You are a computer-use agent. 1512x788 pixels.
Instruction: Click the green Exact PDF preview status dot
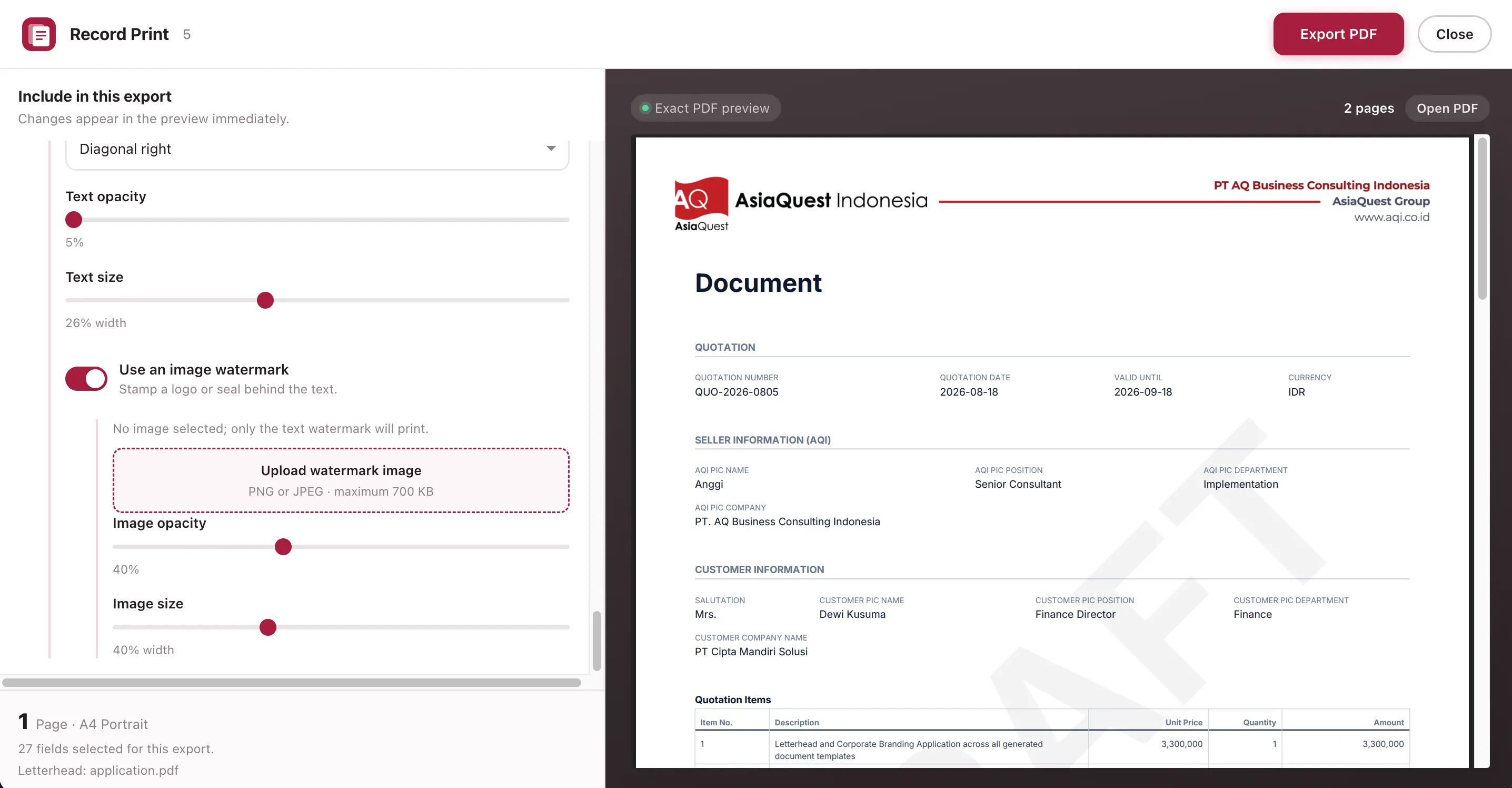point(645,108)
